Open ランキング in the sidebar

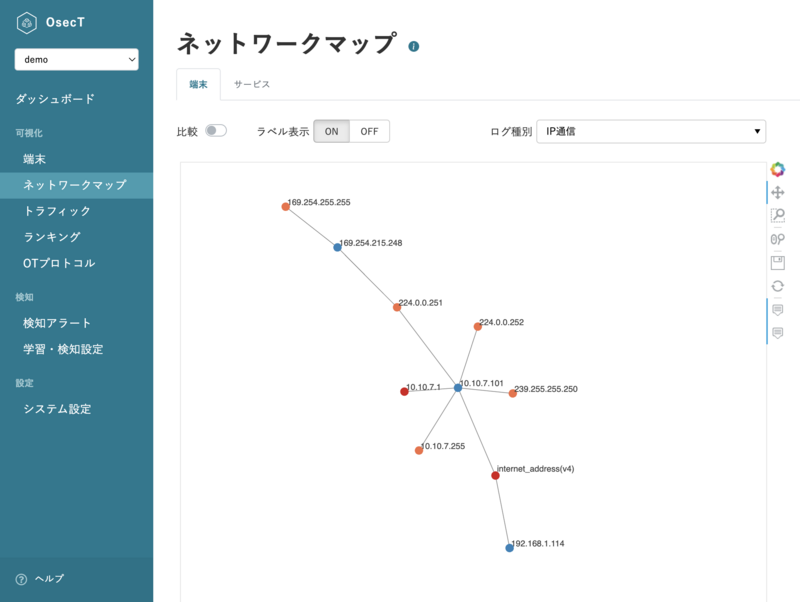pyautogui.click(x=52, y=237)
